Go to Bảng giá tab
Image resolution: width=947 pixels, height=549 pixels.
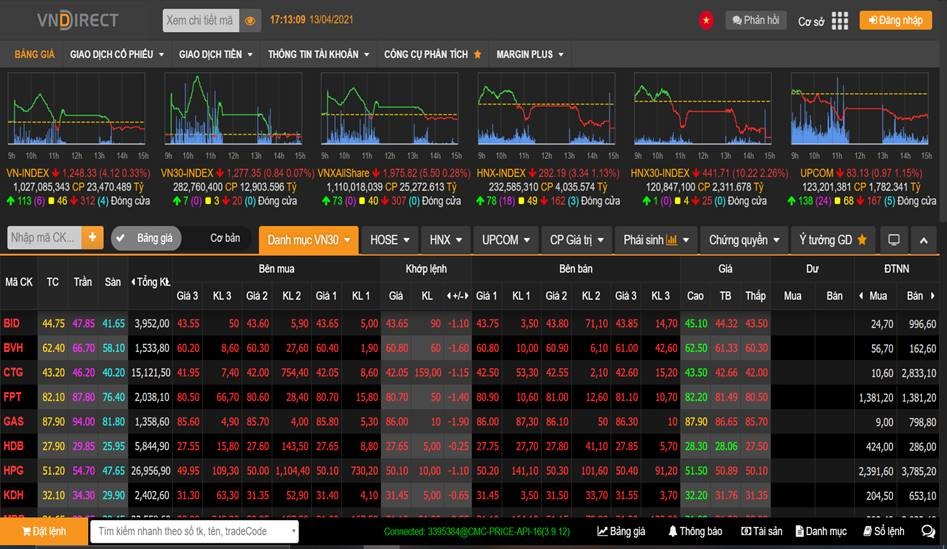[34, 54]
